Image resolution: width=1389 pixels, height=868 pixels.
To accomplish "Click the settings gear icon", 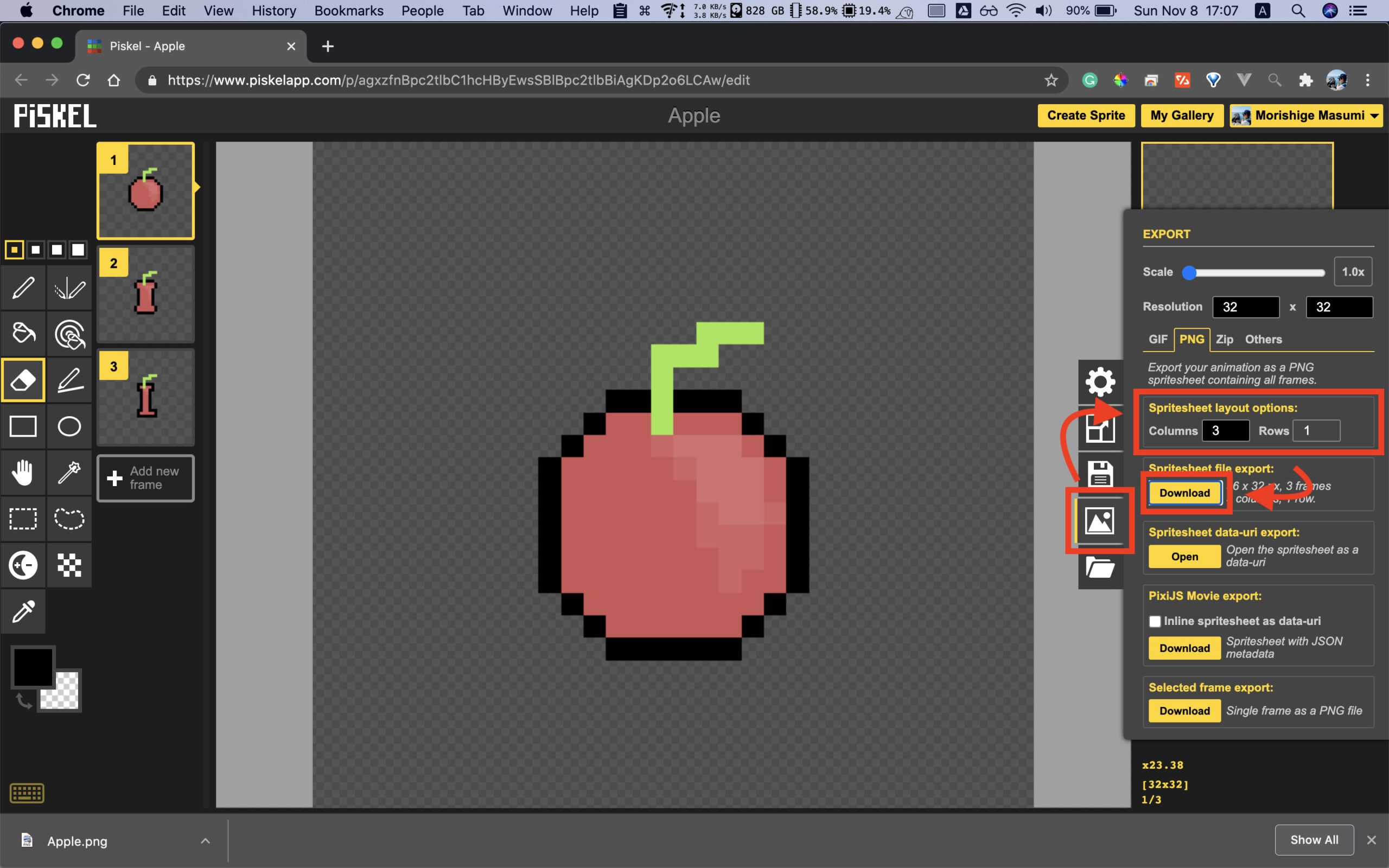I will (1099, 381).
